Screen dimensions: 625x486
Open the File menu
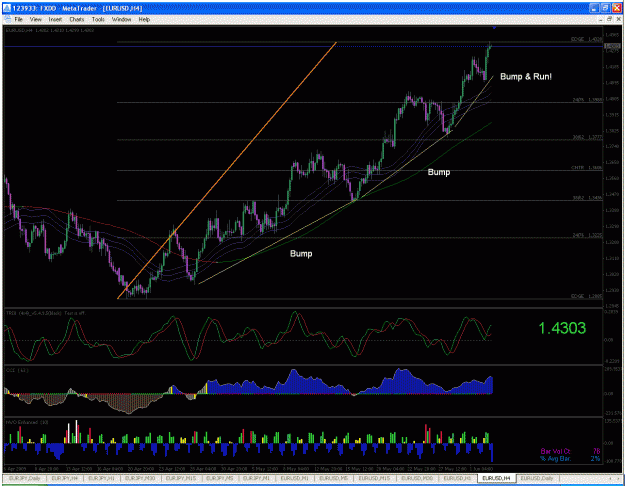coord(19,19)
